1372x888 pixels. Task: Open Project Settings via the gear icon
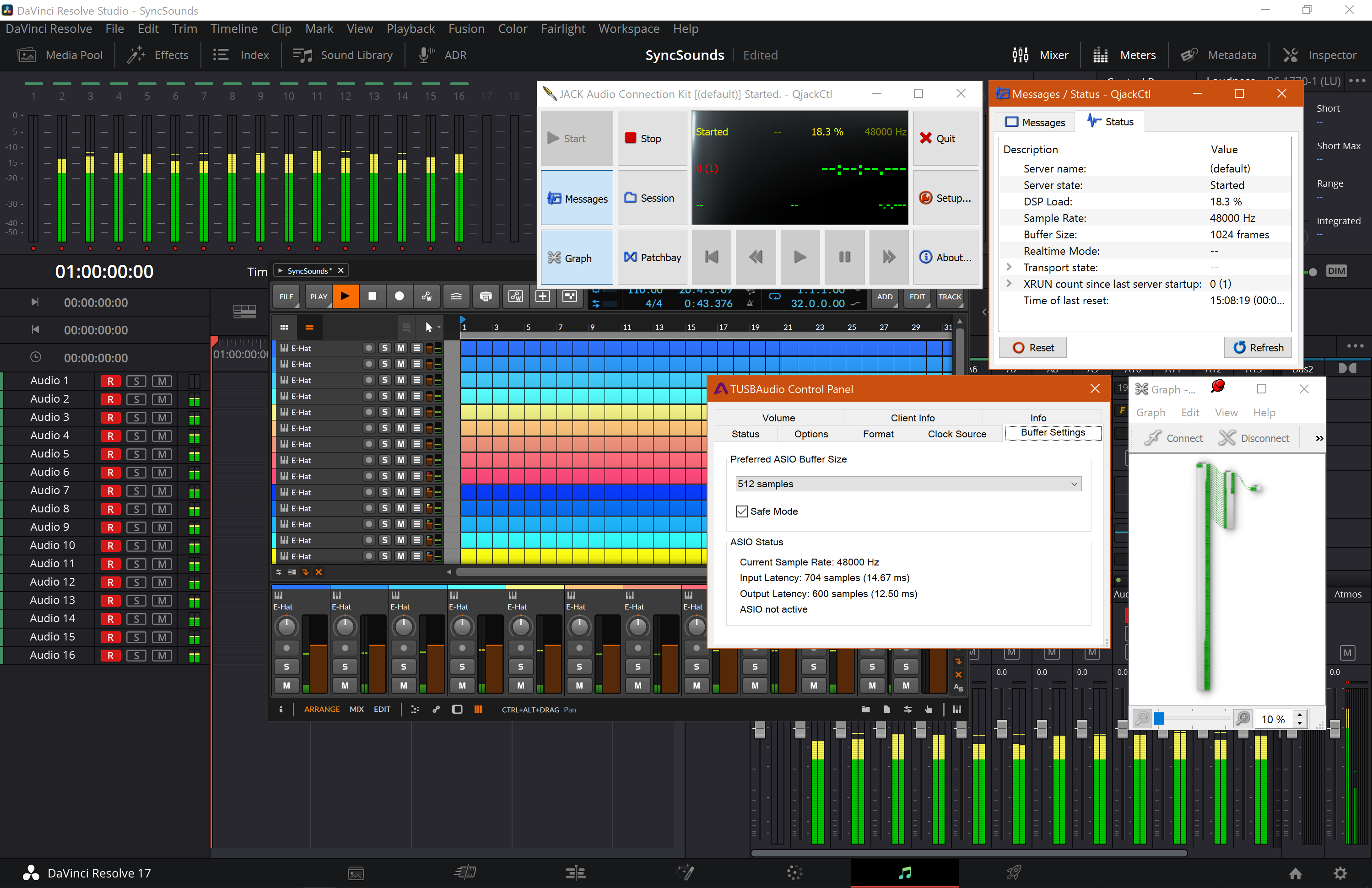pos(1340,873)
